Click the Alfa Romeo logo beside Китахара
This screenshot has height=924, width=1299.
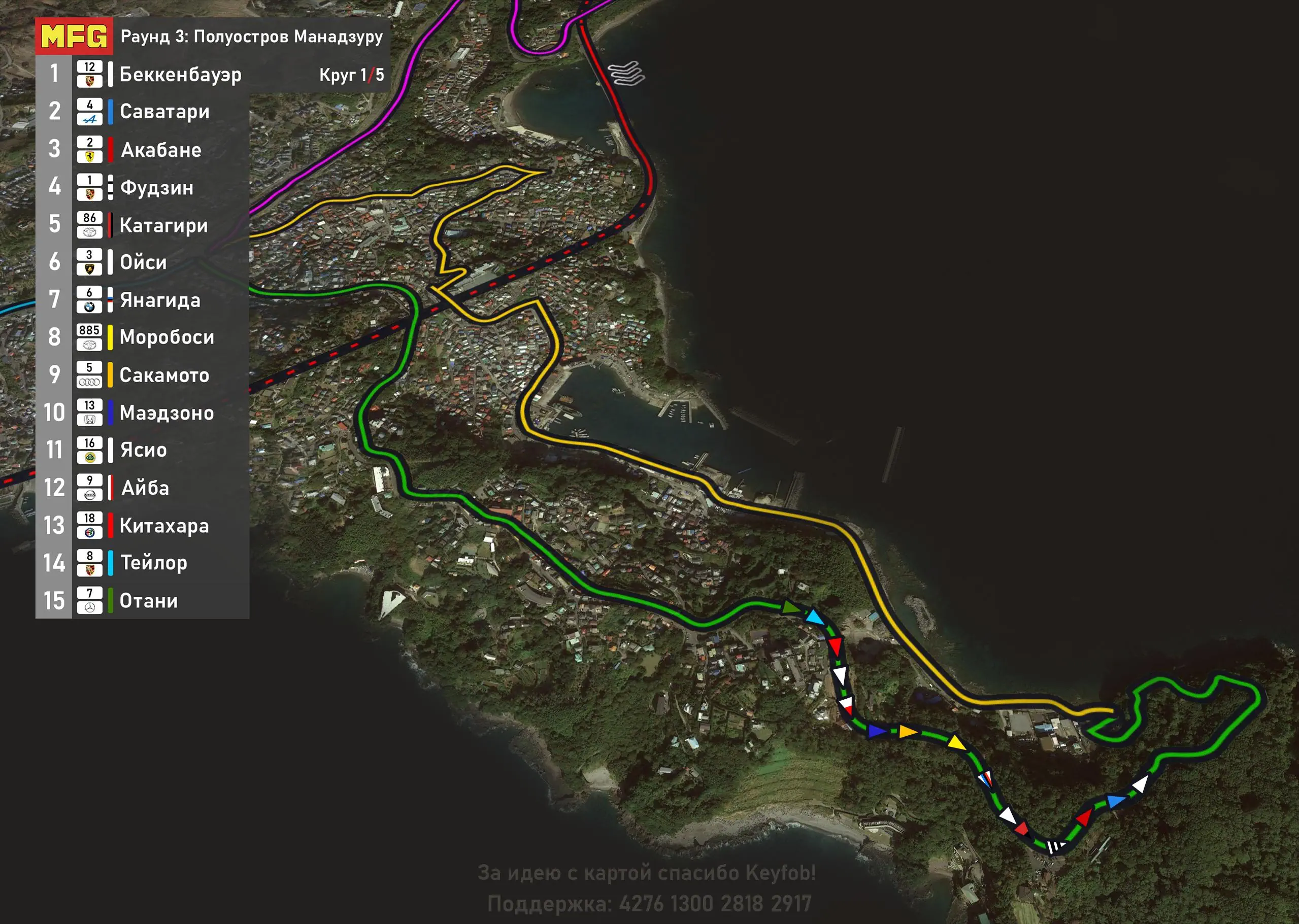89,533
